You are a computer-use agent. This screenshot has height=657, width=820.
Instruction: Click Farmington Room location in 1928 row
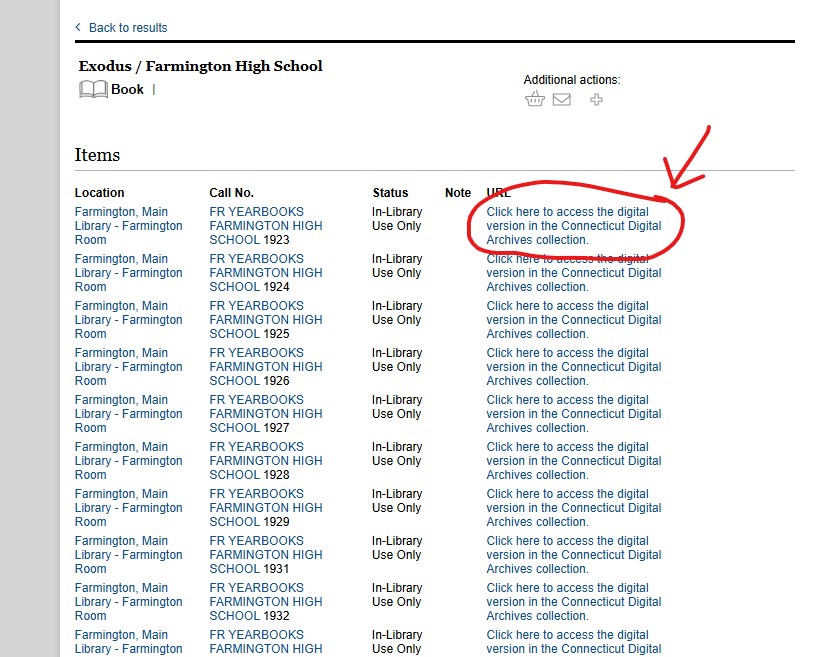[129, 461]
